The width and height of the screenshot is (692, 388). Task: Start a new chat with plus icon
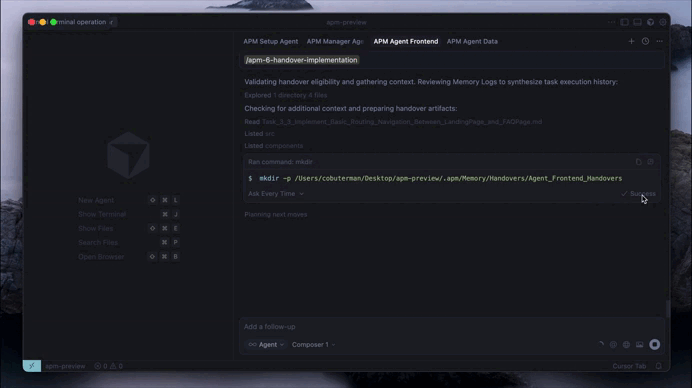coord(631,41)
